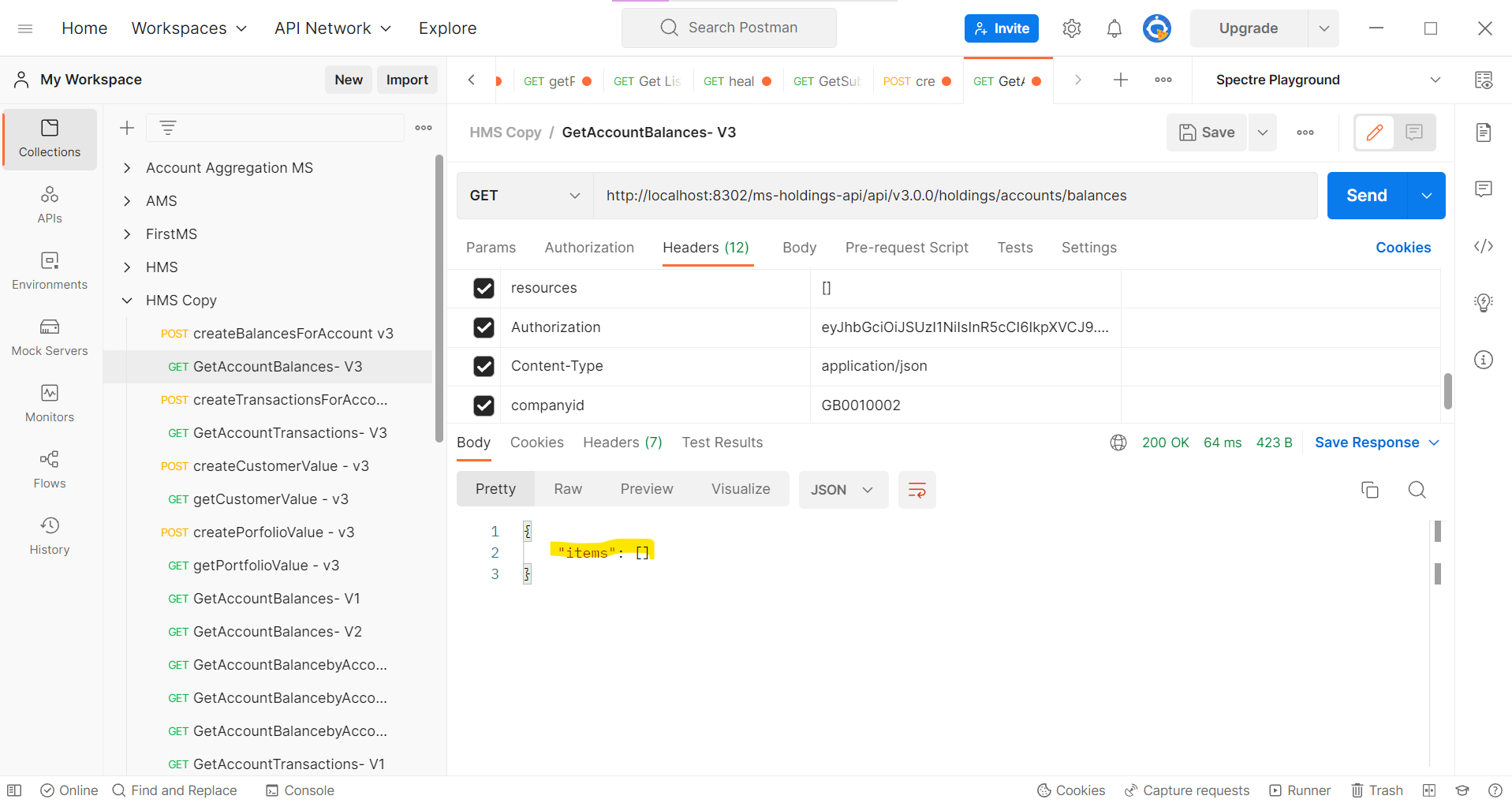Copy response body with copy icon
Viewport: 1512px width, 803px height.
[1370, 490]
